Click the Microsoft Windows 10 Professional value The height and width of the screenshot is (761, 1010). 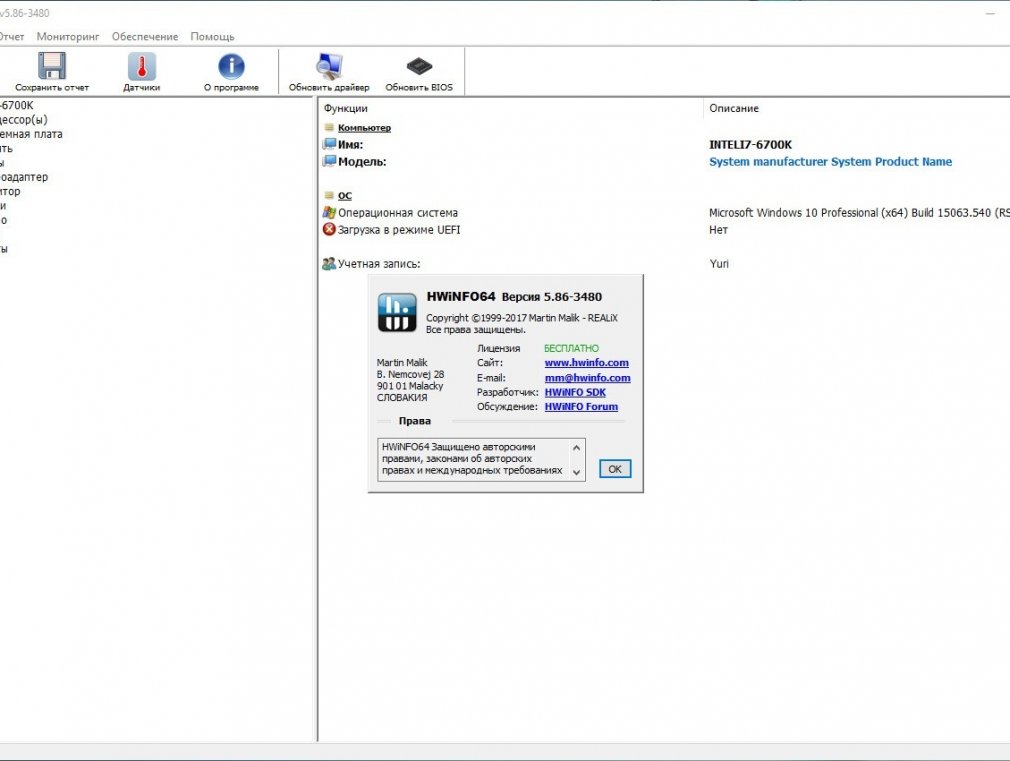[859, 213]
